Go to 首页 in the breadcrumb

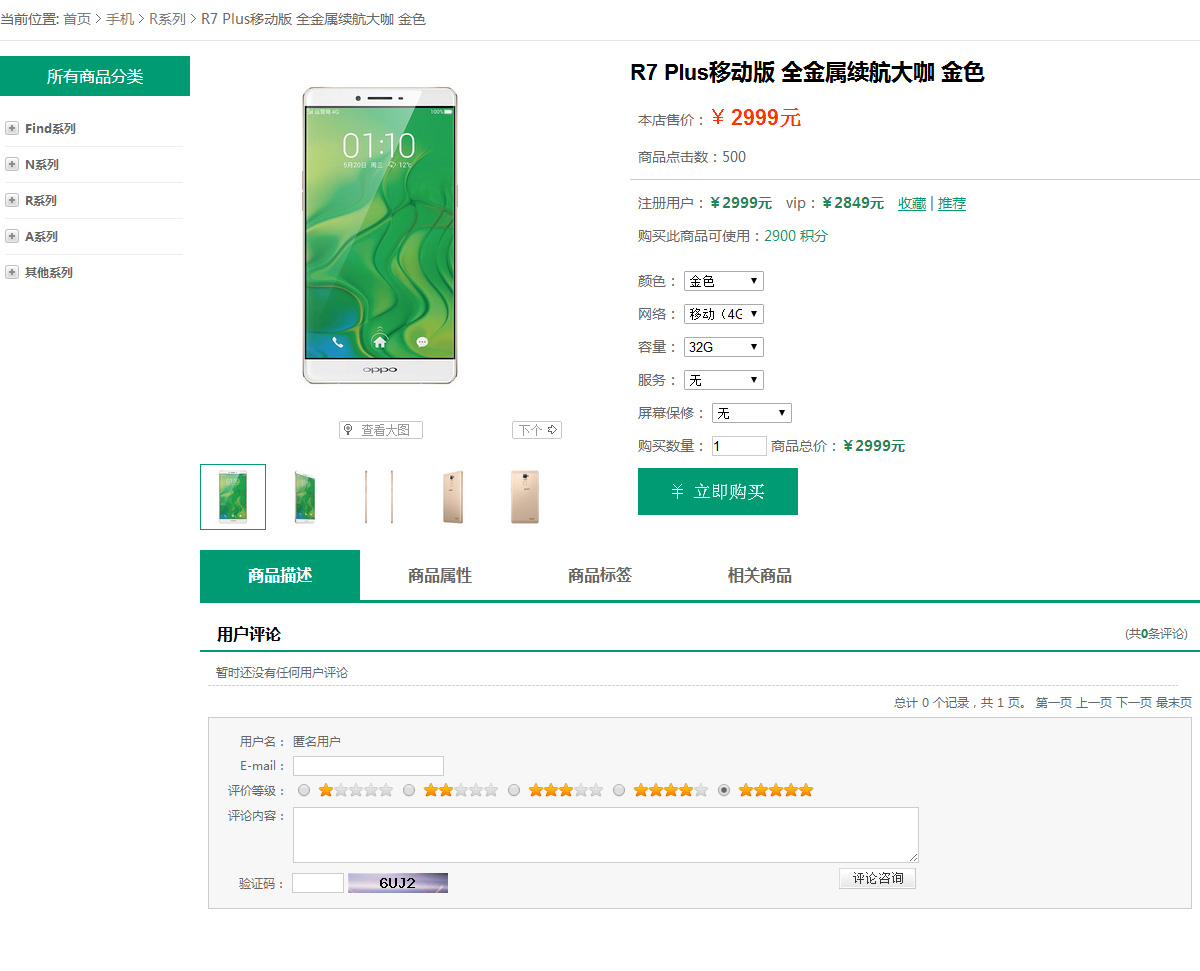click(x=77, y=19)
